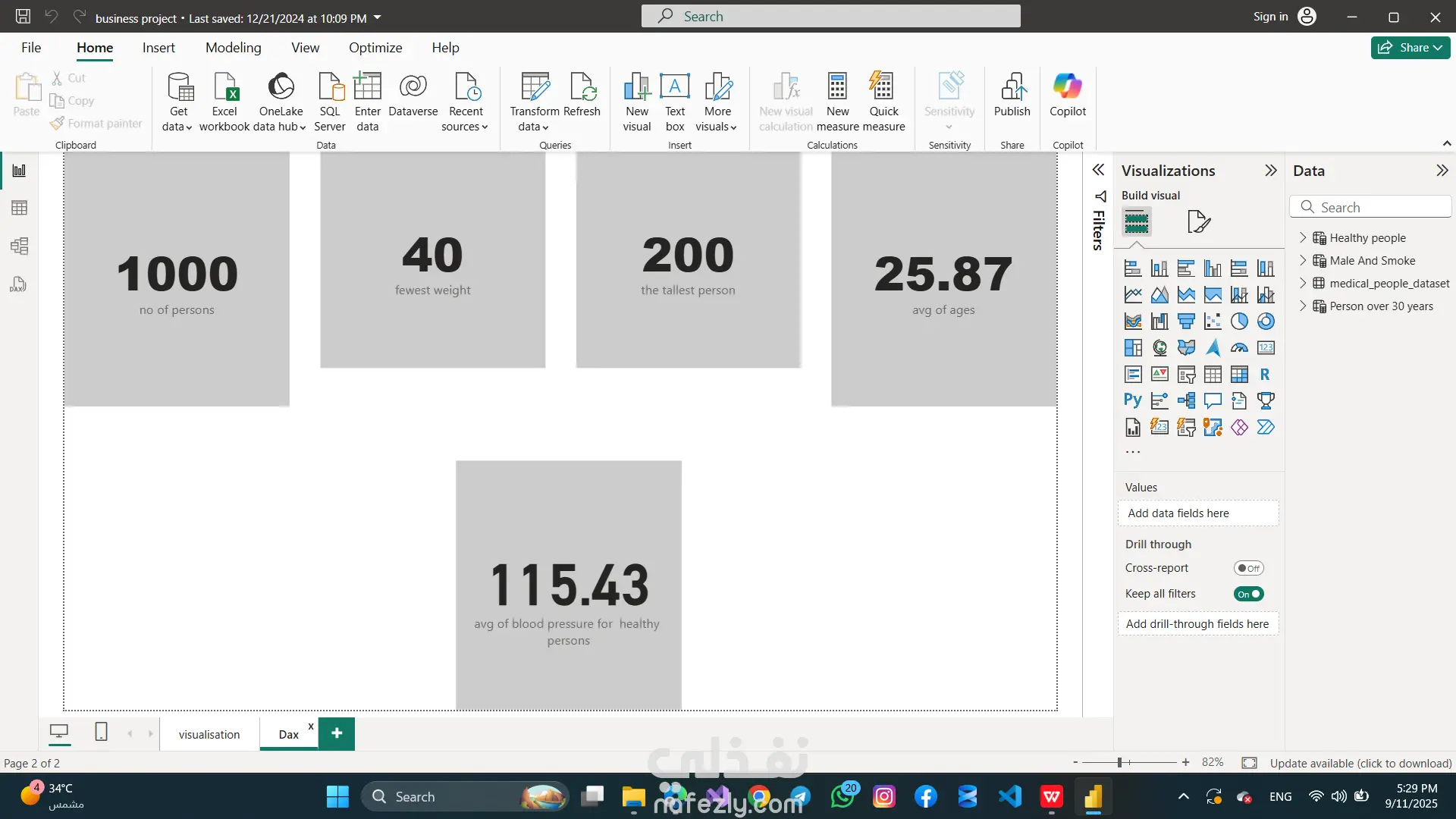The width and height of the screenshot is (1456, 819).
Task: Switch to the visualisation page tab
Action: [209, 734]
